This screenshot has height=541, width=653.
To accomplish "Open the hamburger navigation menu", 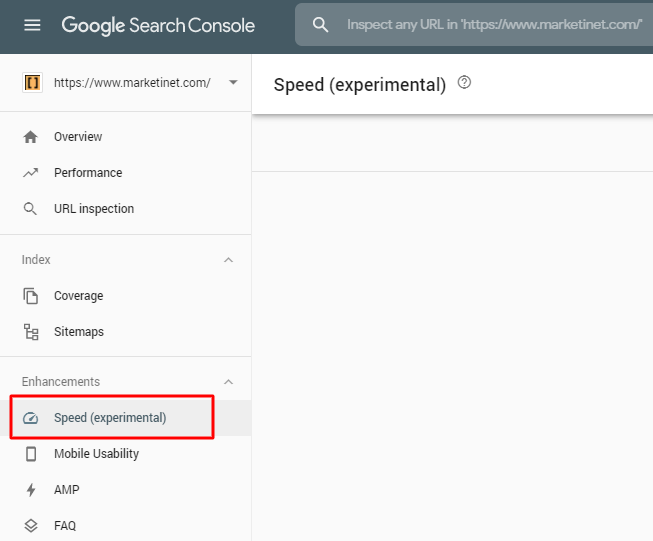I will [32, 25].
